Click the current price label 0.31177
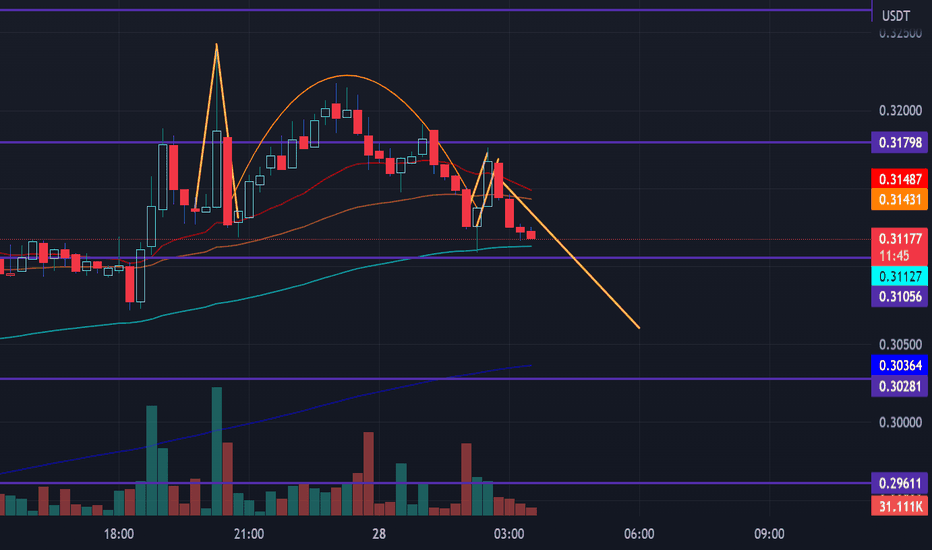 (x=899, y=239)
